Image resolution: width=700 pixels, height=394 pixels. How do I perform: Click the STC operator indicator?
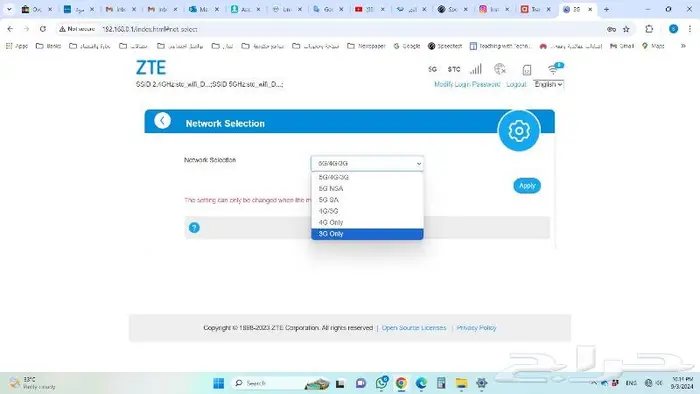coord(454,69)
